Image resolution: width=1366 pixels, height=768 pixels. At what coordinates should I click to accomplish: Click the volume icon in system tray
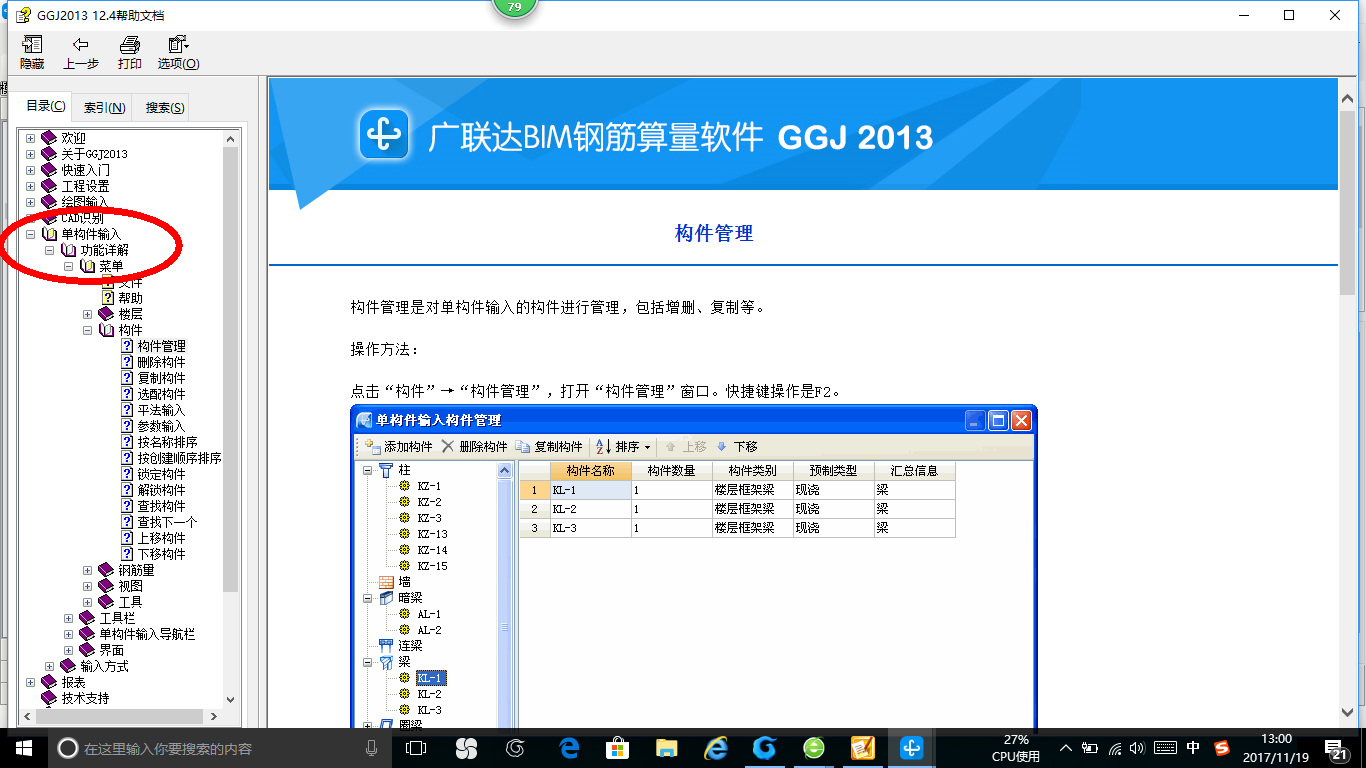[1139, 748]
